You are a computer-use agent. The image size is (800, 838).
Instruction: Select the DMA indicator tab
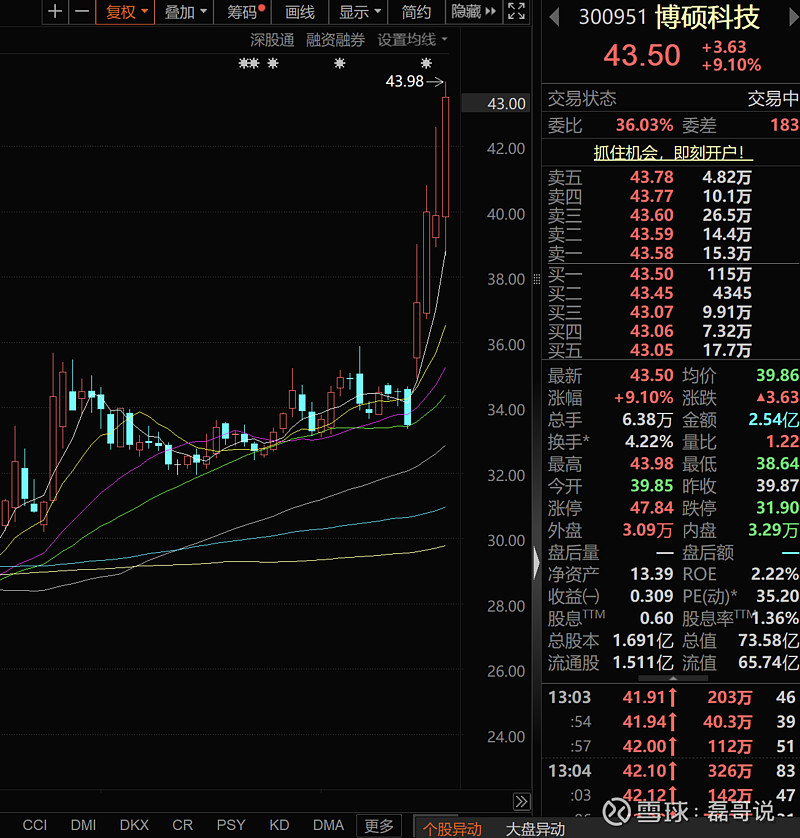[328, 825]
